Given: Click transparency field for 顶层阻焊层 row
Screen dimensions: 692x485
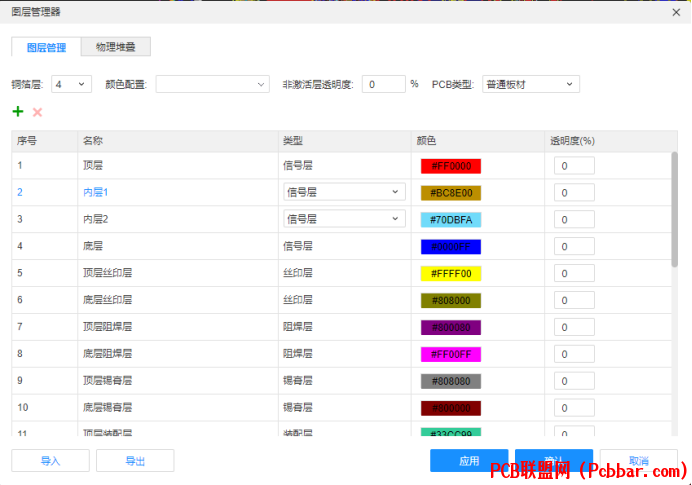Looking at the screenshot, I should point(574,327).
